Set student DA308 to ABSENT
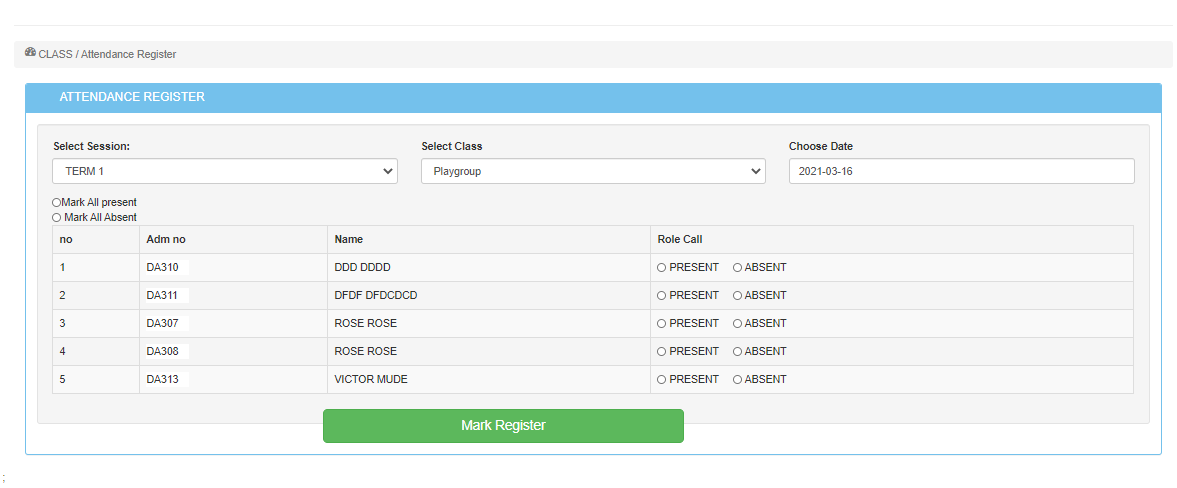 pyautogui.click(x=738, y=352)
